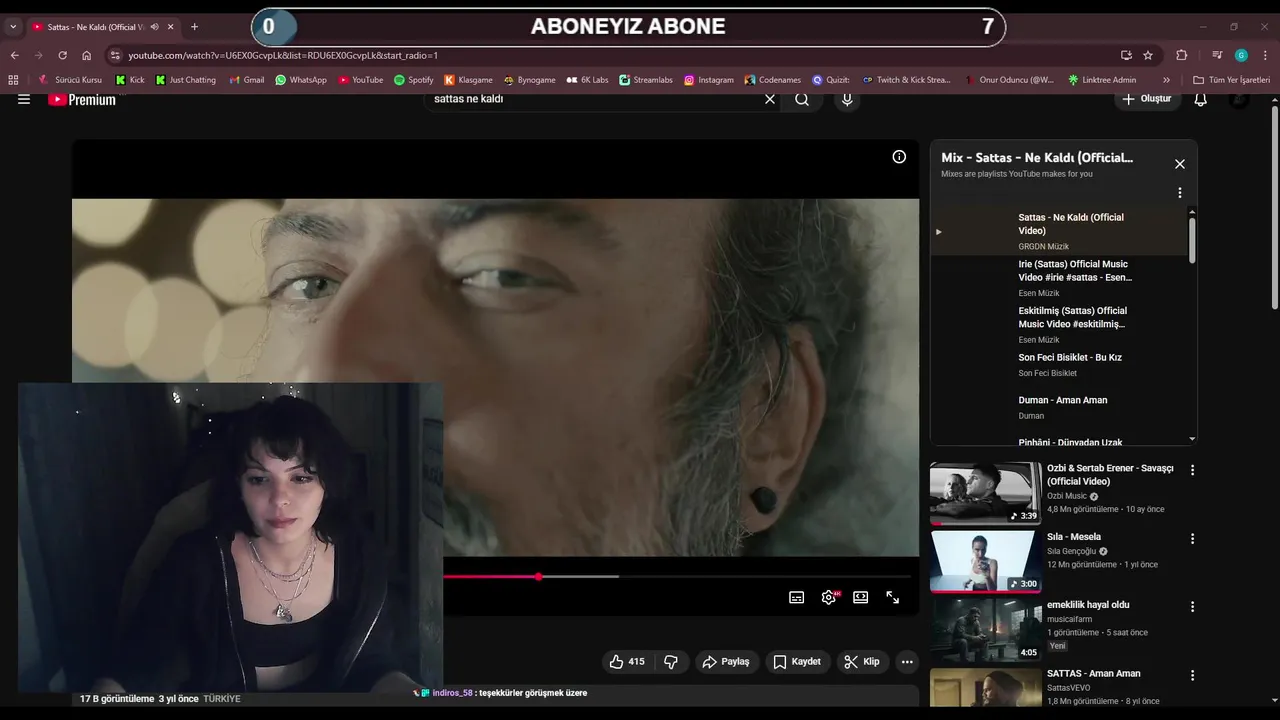1280x720 pixels.
Task: Expand hidden bookmarks chevron
Action: (1166, 80)
